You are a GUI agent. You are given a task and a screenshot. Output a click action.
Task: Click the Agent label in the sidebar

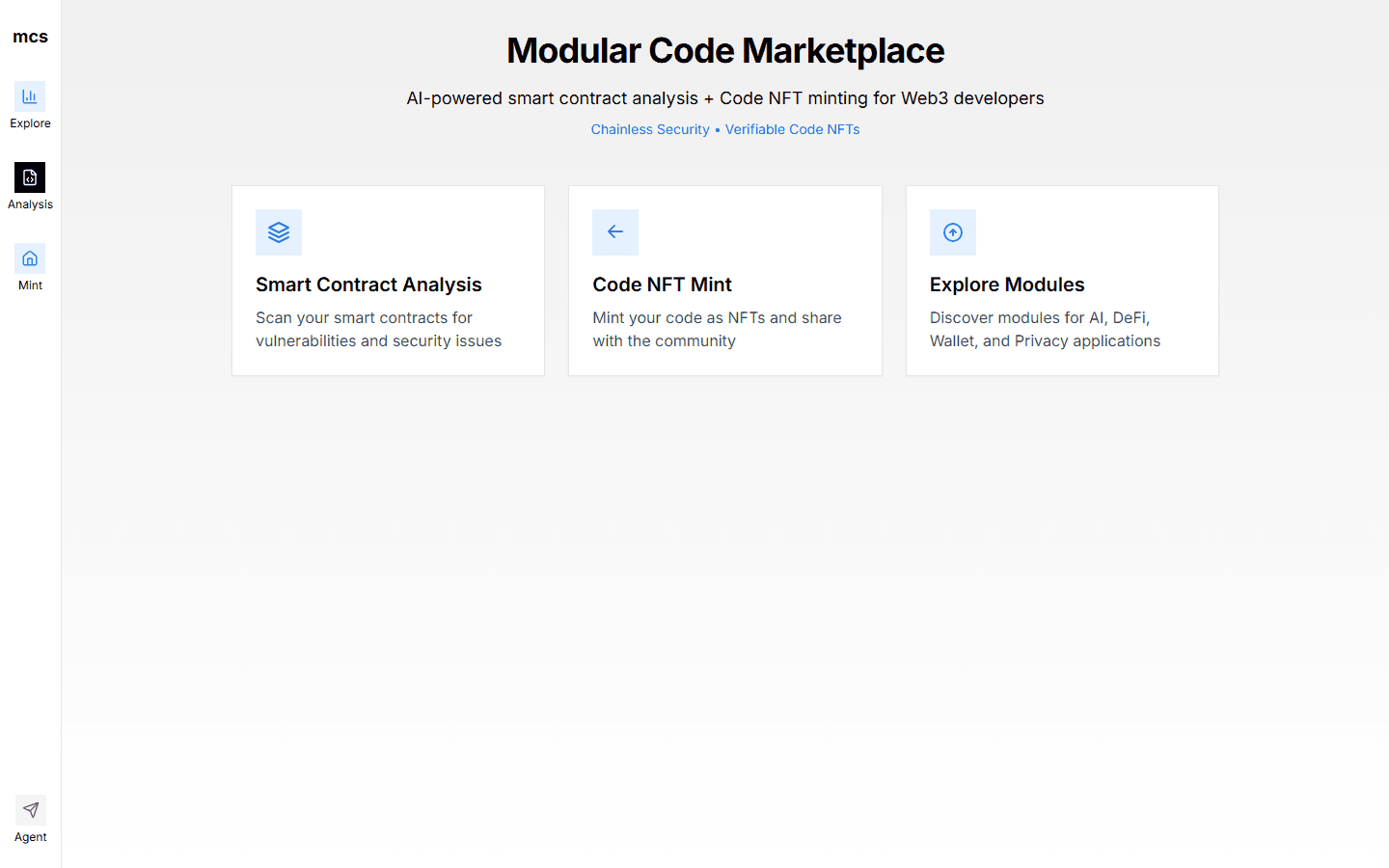(x=30, y=837)
